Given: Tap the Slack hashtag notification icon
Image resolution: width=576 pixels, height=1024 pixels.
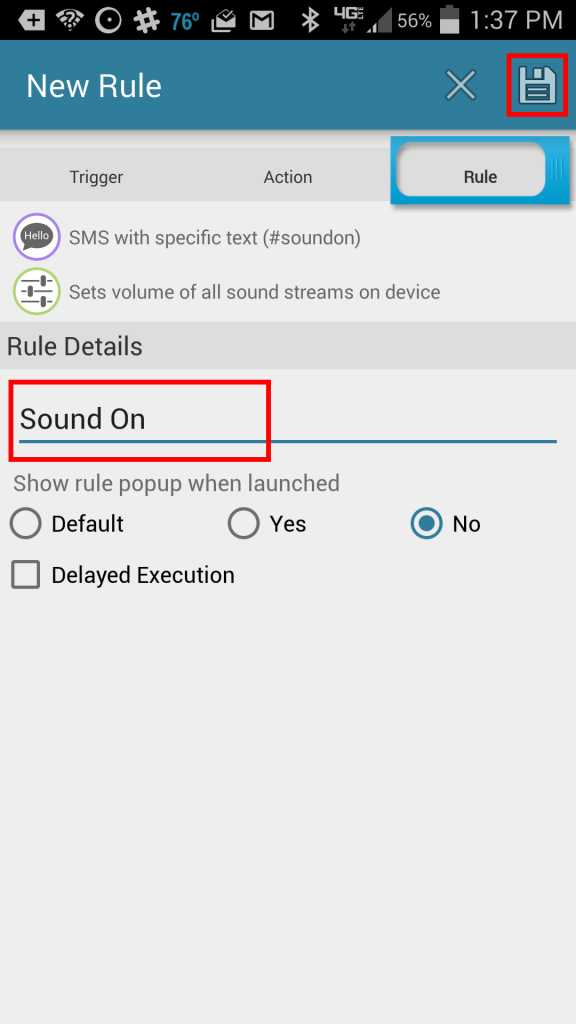Looking at the screenshot, I should tap(146, 20).
